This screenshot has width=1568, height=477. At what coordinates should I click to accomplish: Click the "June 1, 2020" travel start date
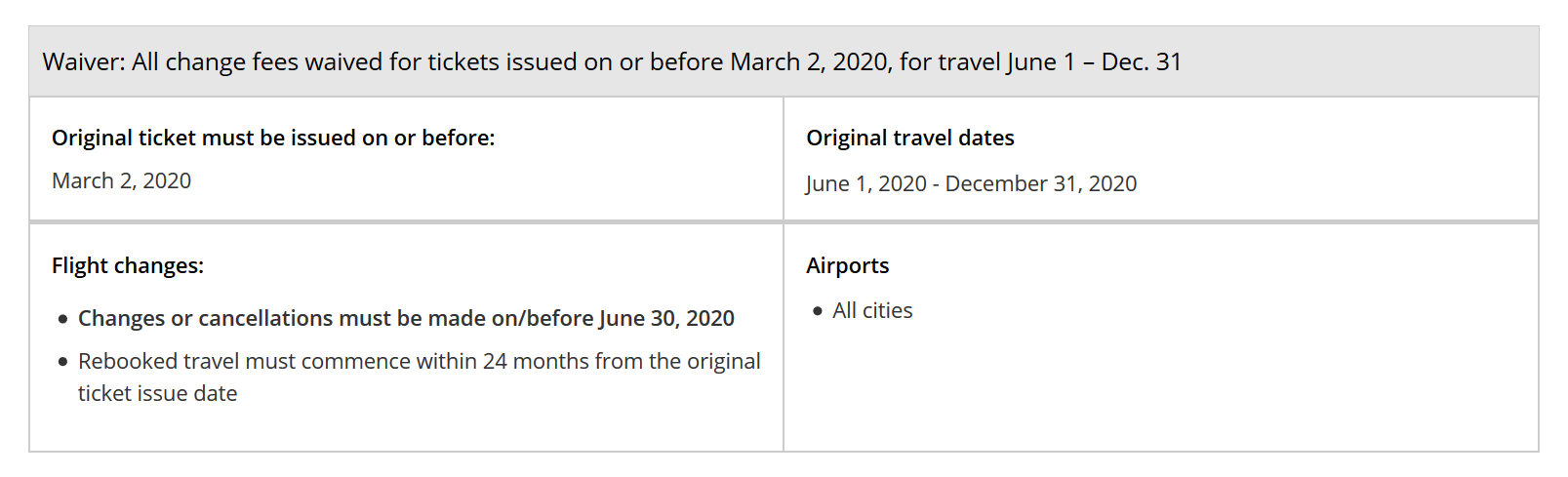[x=865, y=184]
